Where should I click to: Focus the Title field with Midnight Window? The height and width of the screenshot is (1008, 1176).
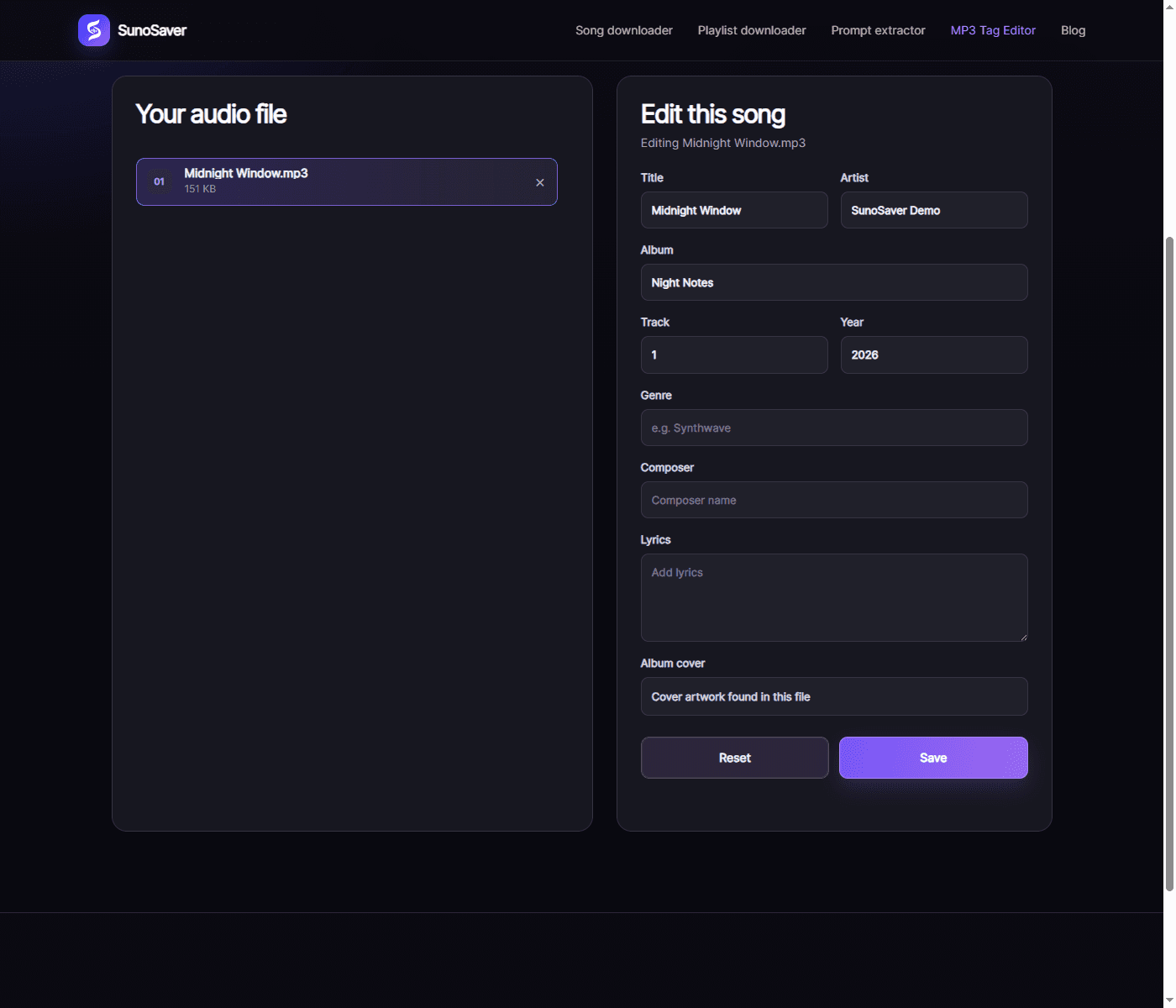point(734,210)
